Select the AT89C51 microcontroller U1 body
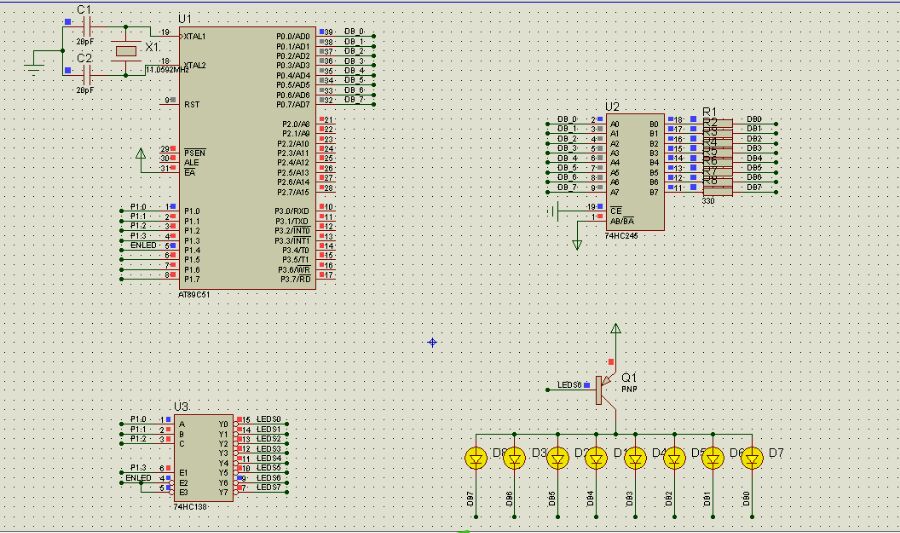Screen dimensions: 900x533 pyautogui.click(x=247, y=160)
